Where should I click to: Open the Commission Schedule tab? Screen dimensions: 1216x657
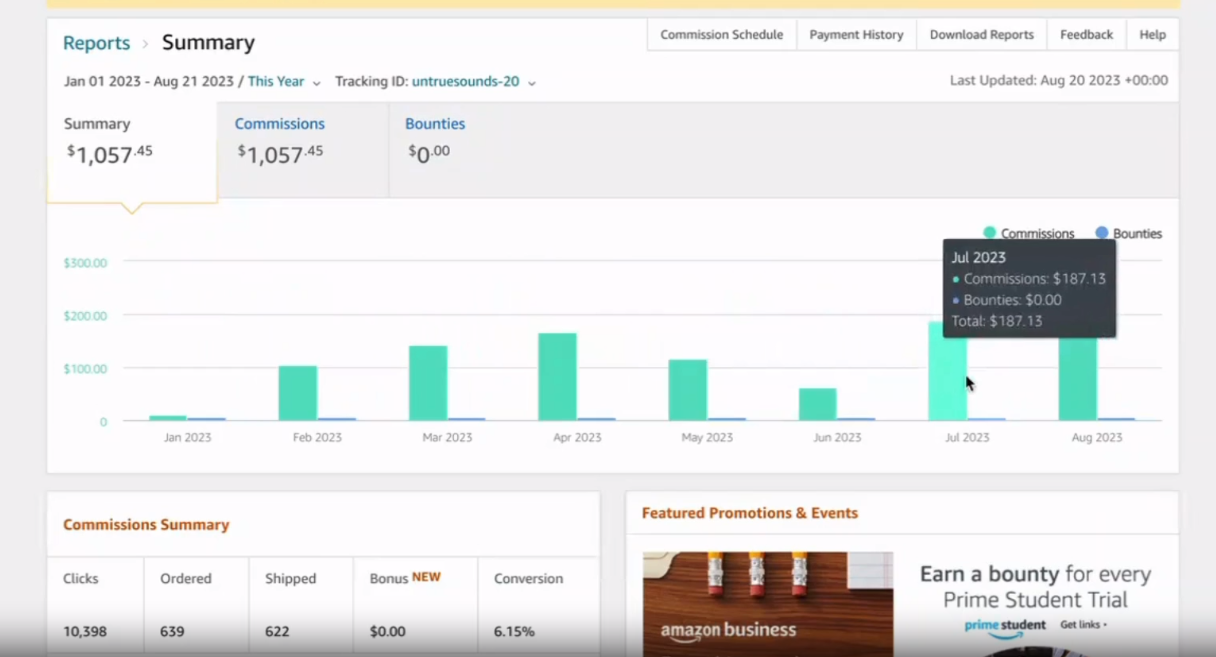pos(721,34)
